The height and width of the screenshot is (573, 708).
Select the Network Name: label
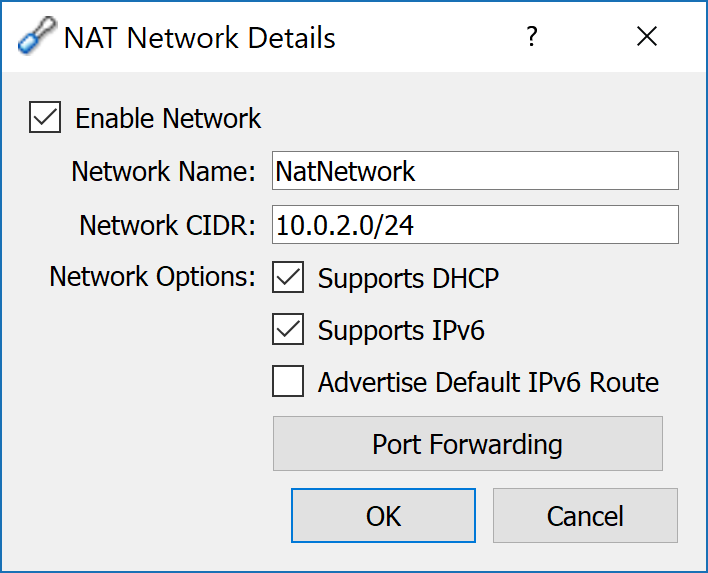[163, 172]
